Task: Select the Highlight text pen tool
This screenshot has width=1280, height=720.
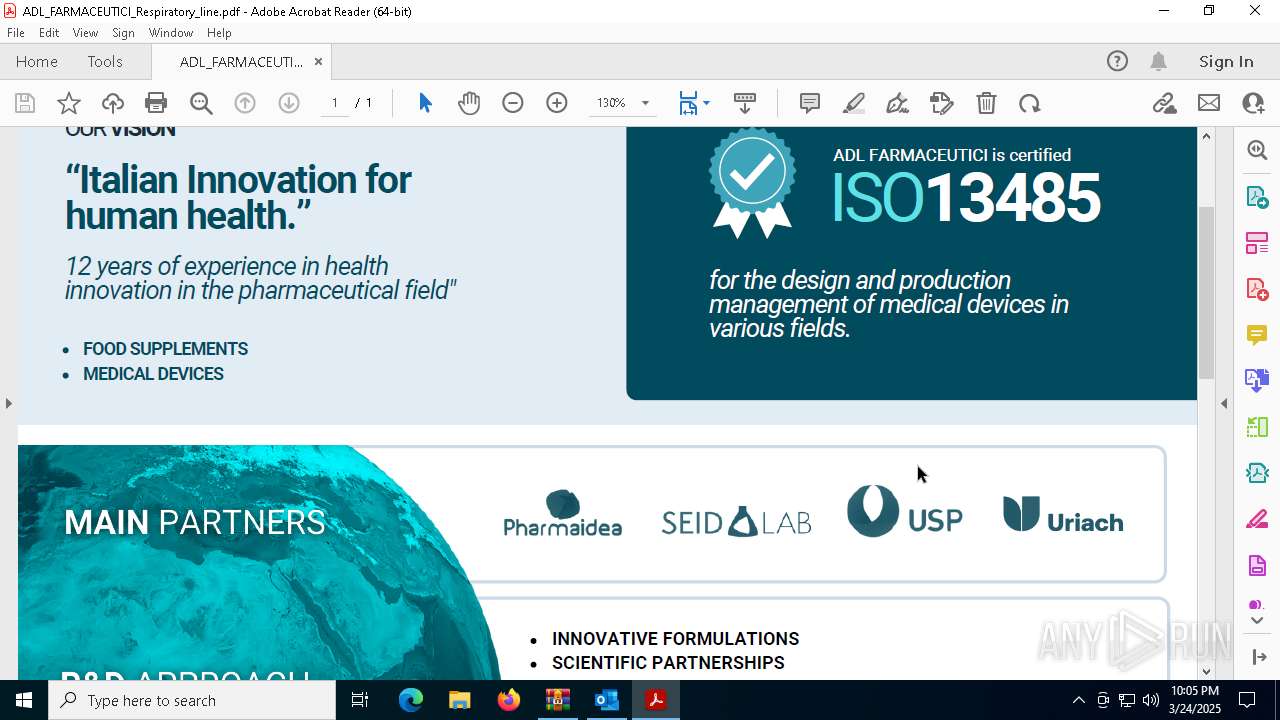Action: (854, 103)
